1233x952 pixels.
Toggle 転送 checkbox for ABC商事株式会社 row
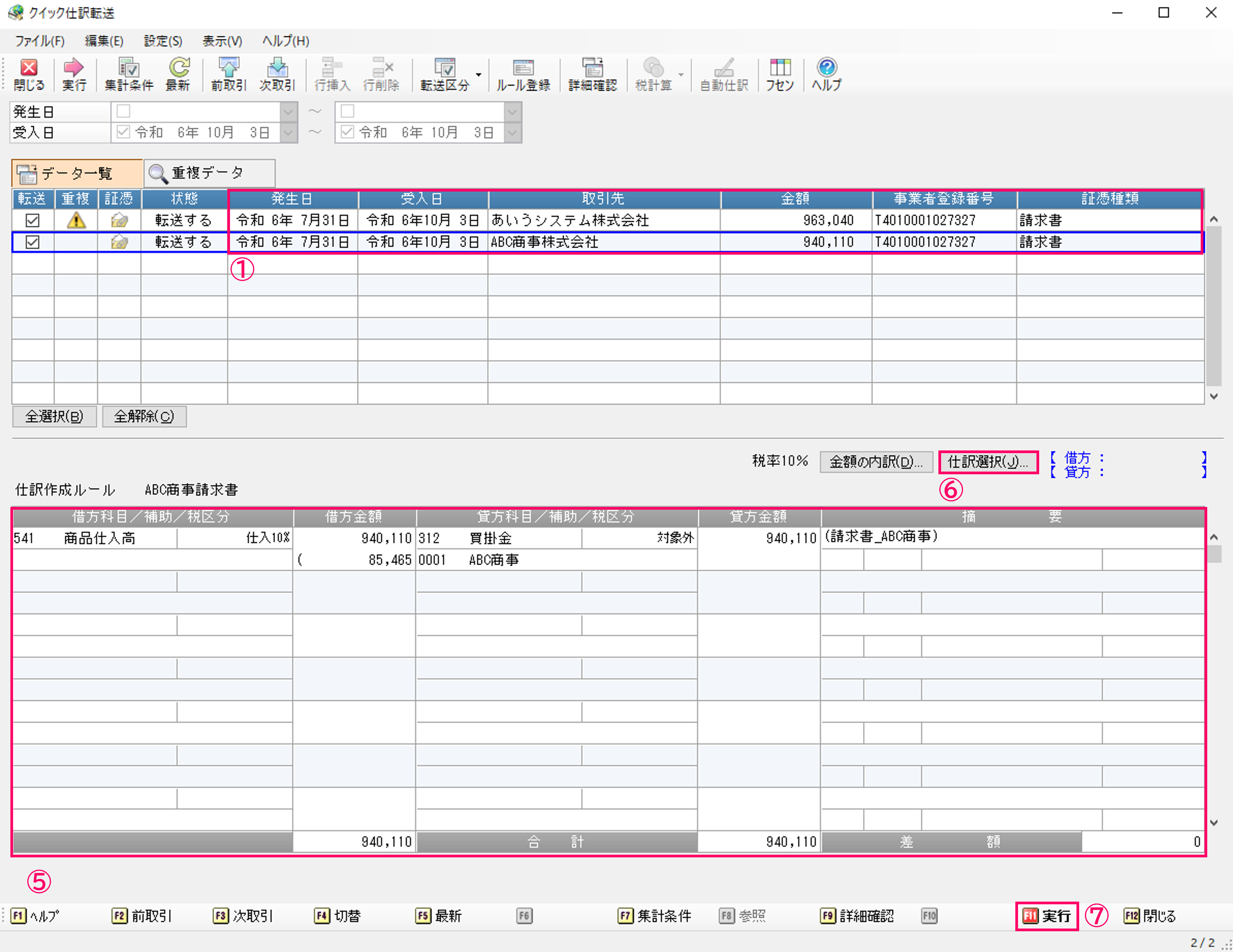point(33,242)
